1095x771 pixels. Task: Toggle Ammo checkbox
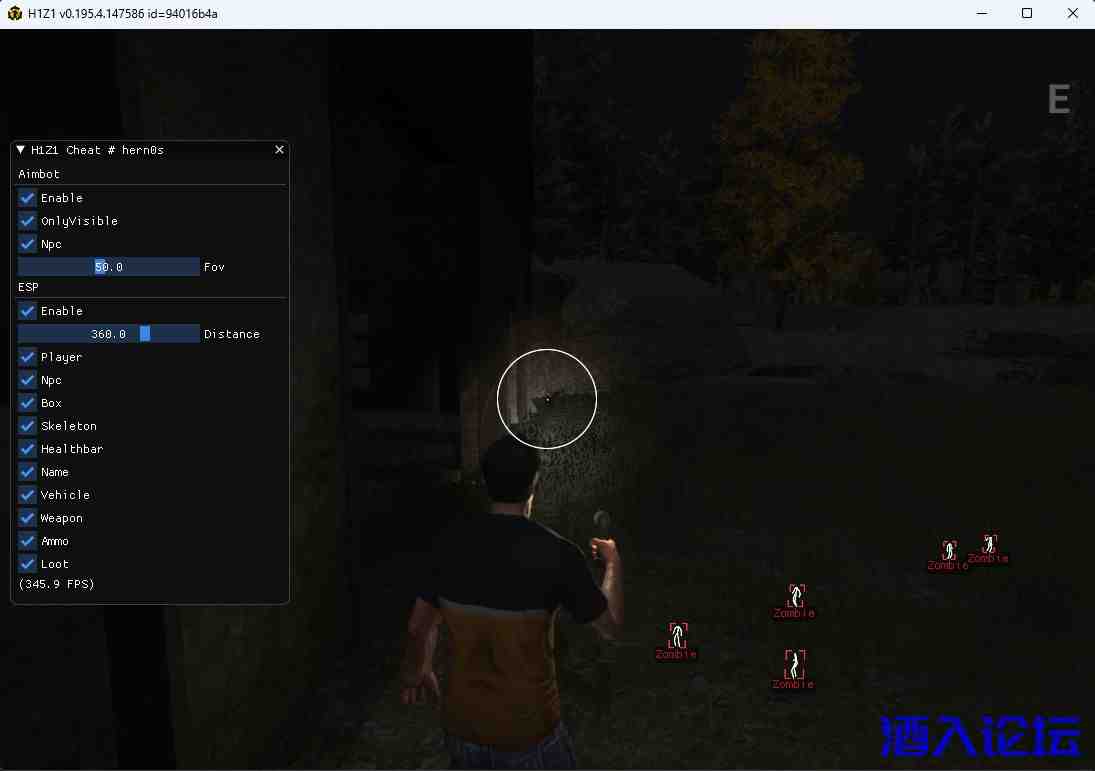pos(27,541)
